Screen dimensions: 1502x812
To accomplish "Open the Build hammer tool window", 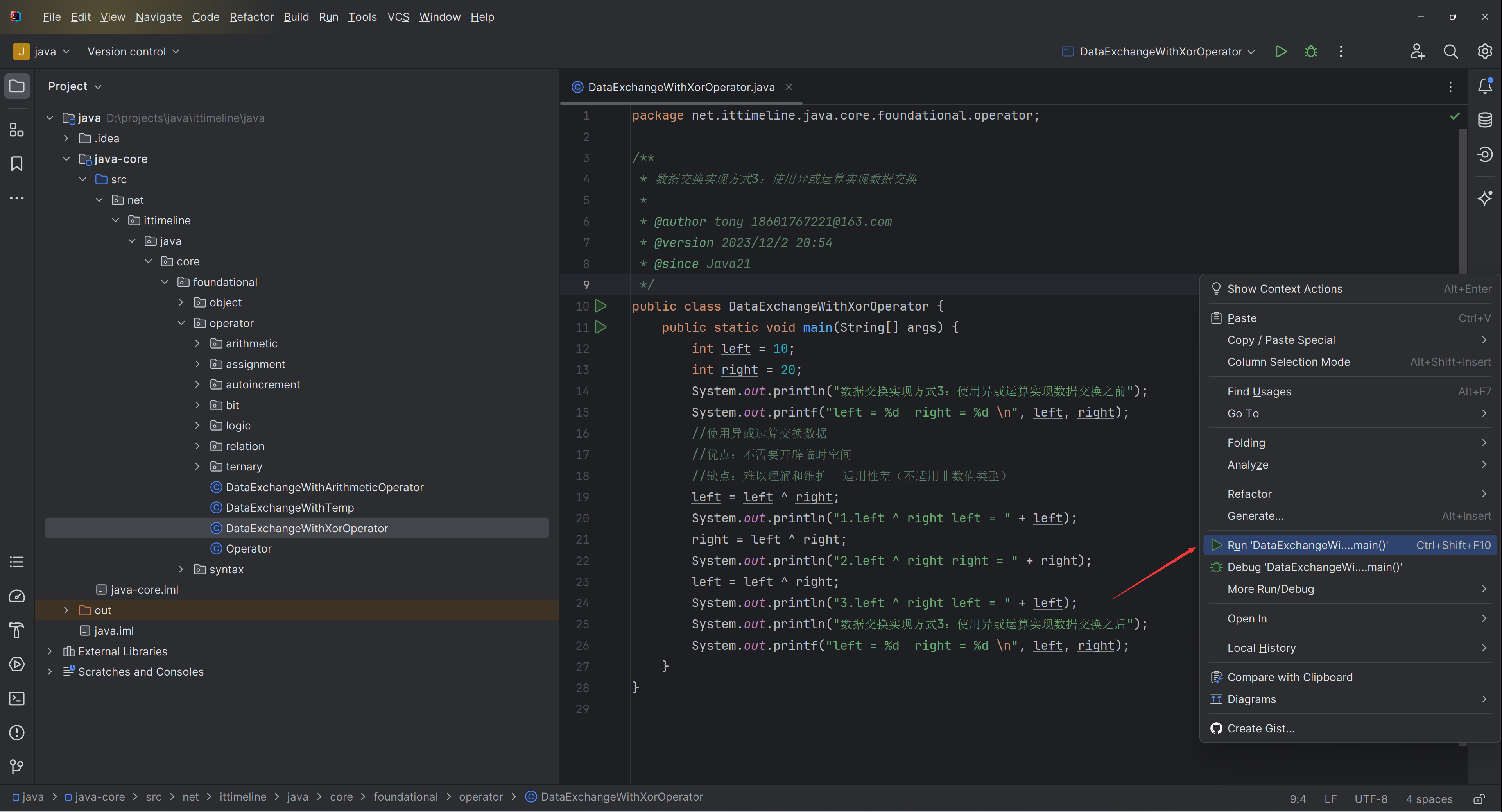I will pyautogui.click(x=17, y=630).
